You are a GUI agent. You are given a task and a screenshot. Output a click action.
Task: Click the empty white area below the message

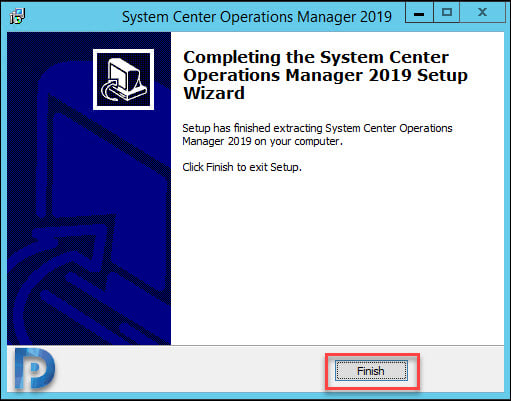[337, 260]
